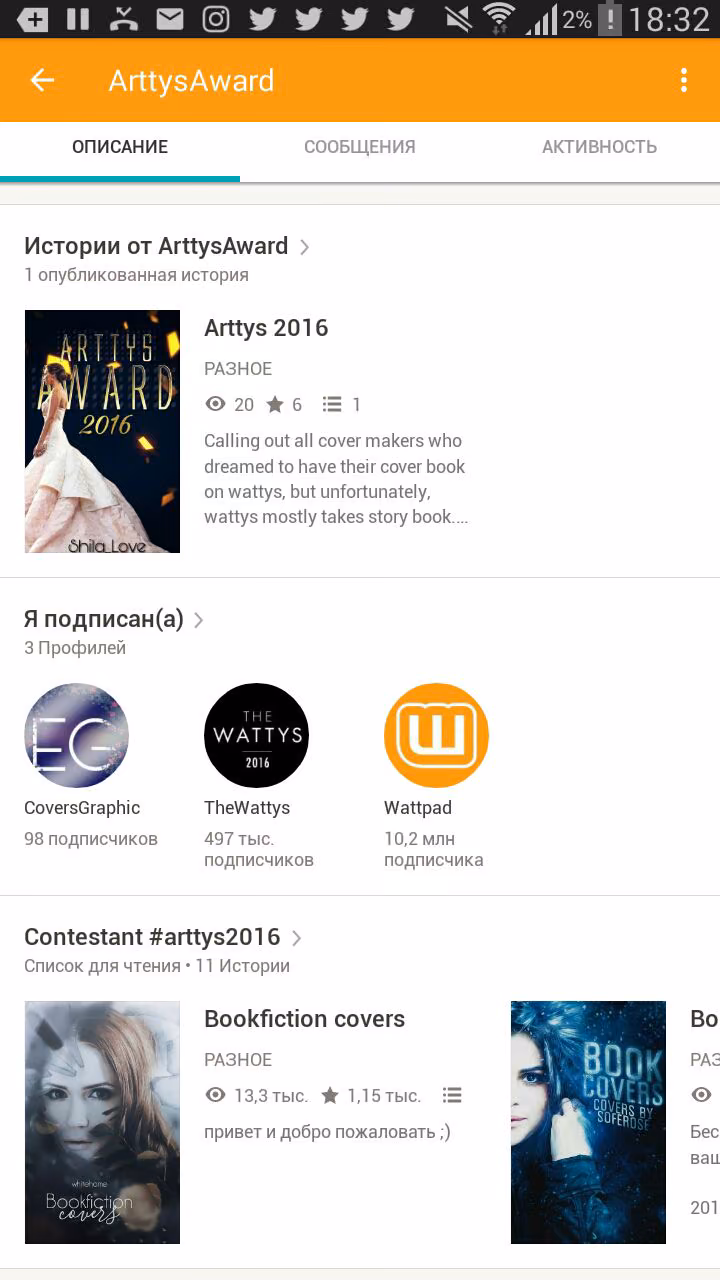Select the РАЗНОЕ category under Bookfiction covers
The width and height of the screenshot is (720, 1280).
pos(238,1060)
